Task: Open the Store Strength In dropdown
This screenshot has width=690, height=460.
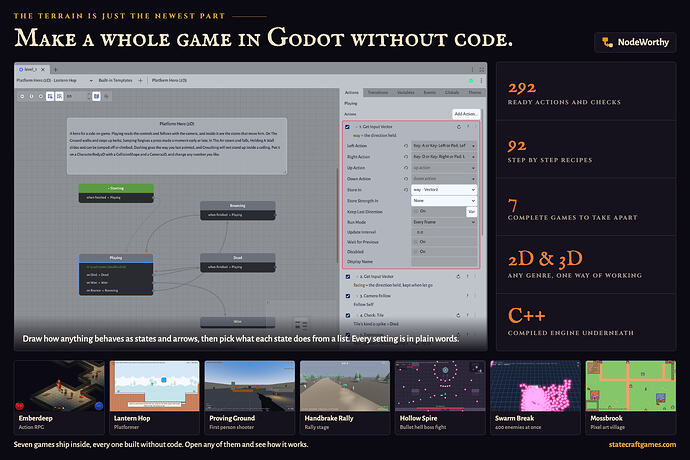Action: [444, 201]
